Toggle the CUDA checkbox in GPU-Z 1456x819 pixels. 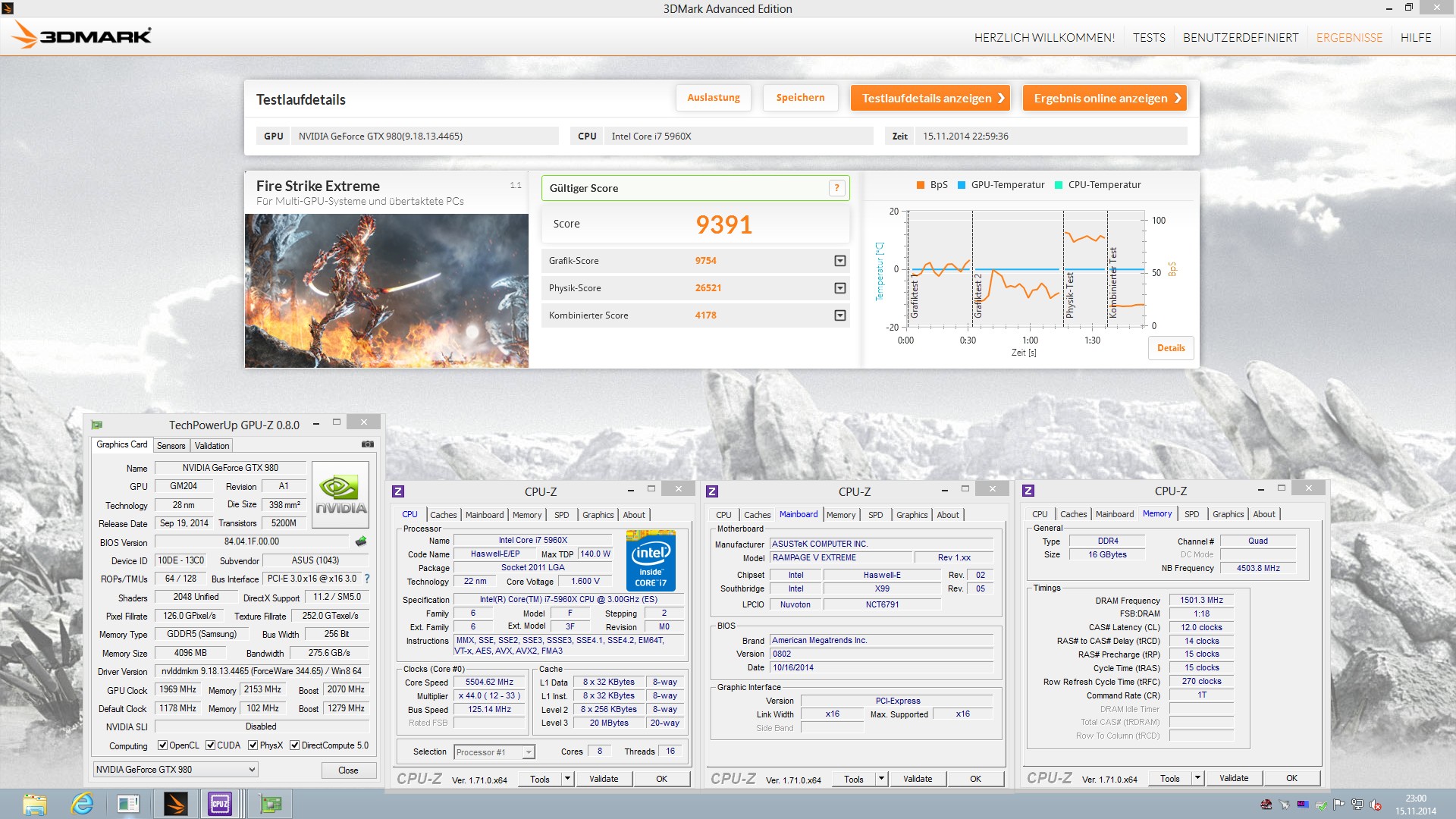pyautogui.click(x=210, y=745)
